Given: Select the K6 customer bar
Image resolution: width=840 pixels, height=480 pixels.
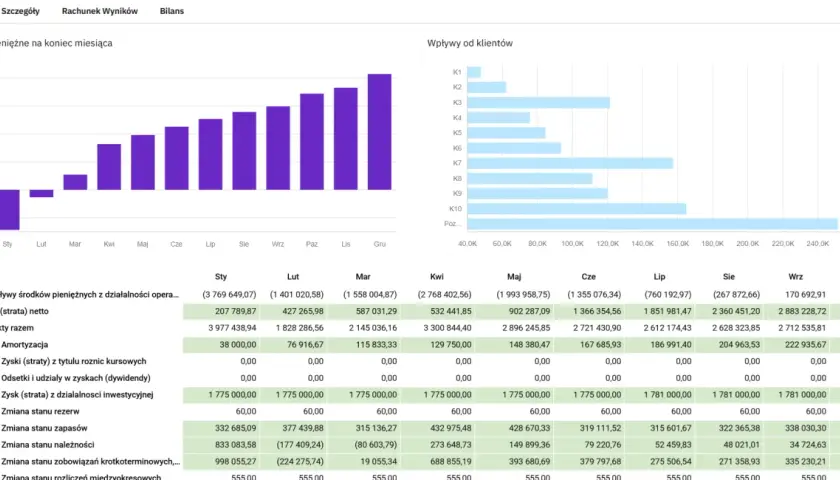Looking at the screenshot, I should pos(514,148).
